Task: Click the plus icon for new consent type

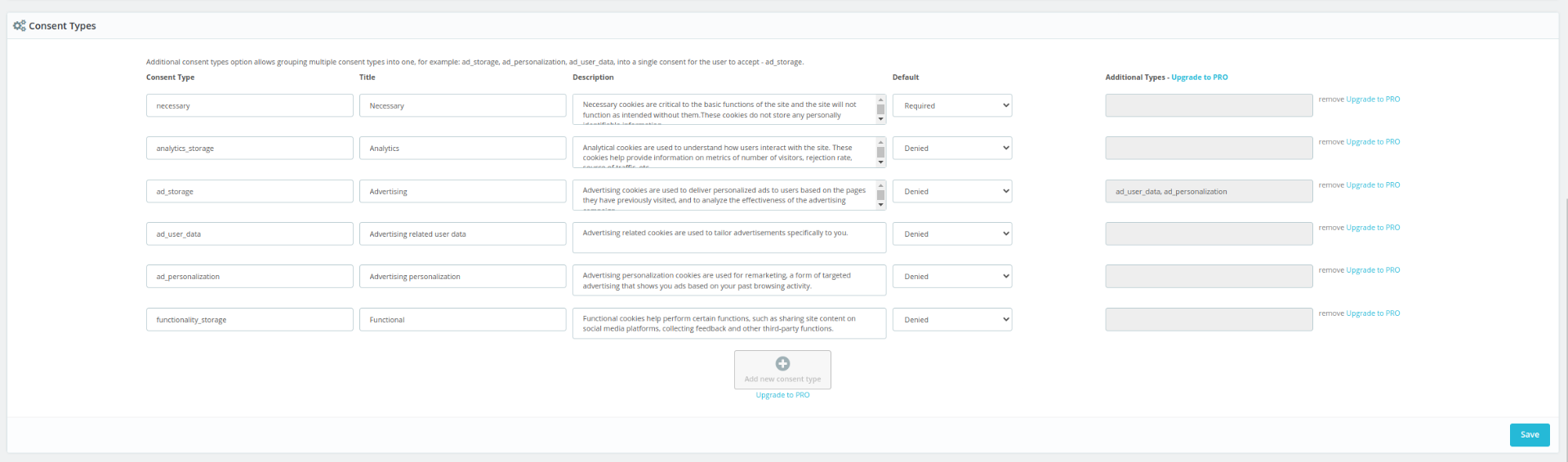Action: [782, 364]
